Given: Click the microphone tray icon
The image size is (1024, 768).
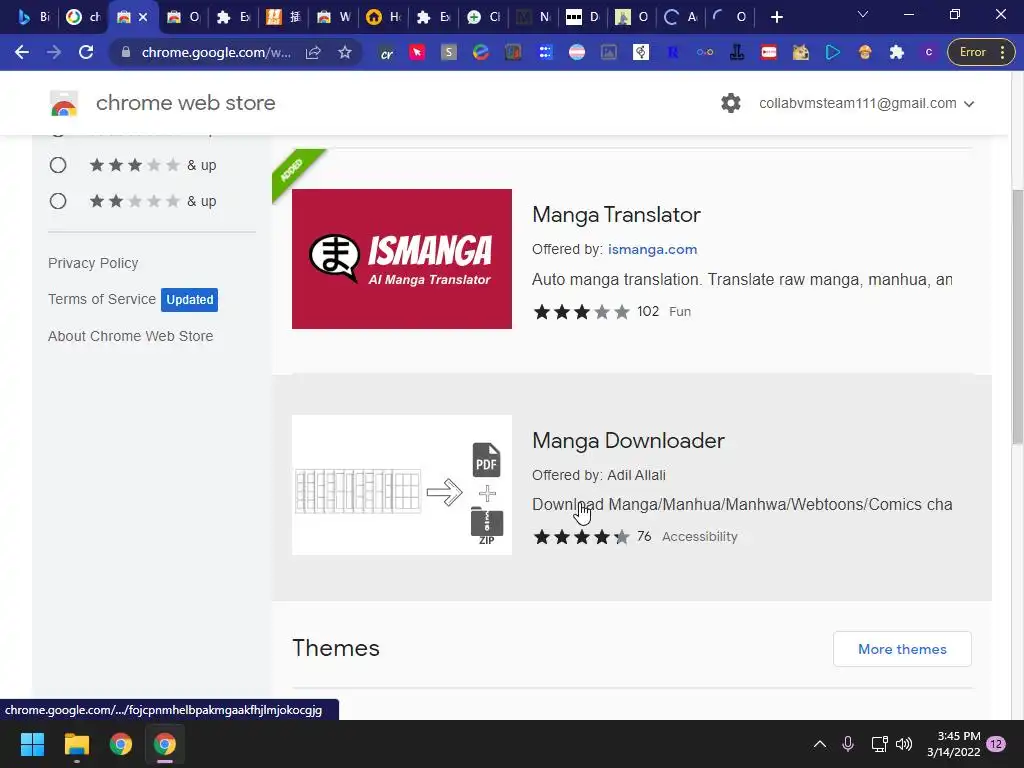Looking at the screenshot, I should pos(848,744).
